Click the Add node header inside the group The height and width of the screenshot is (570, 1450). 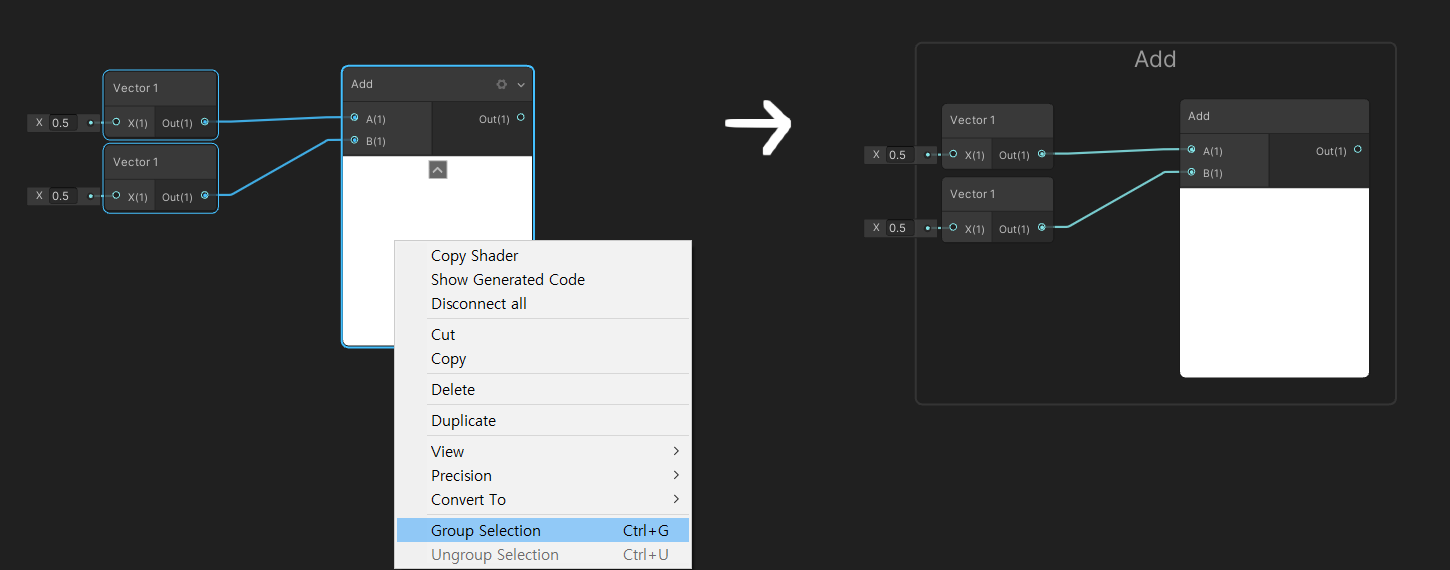[1274, 117]
